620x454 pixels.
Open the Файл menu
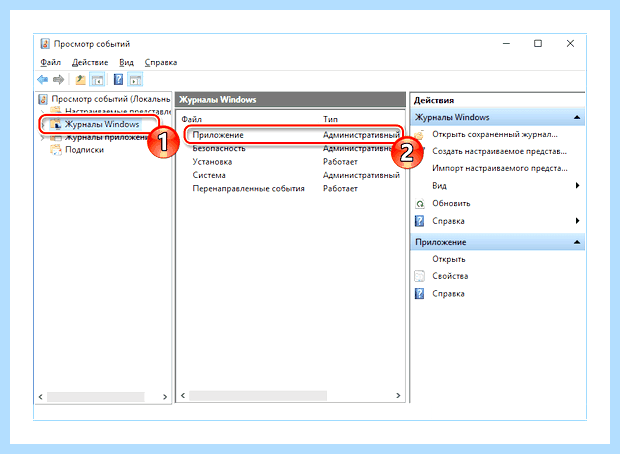[x=50, y=62]
